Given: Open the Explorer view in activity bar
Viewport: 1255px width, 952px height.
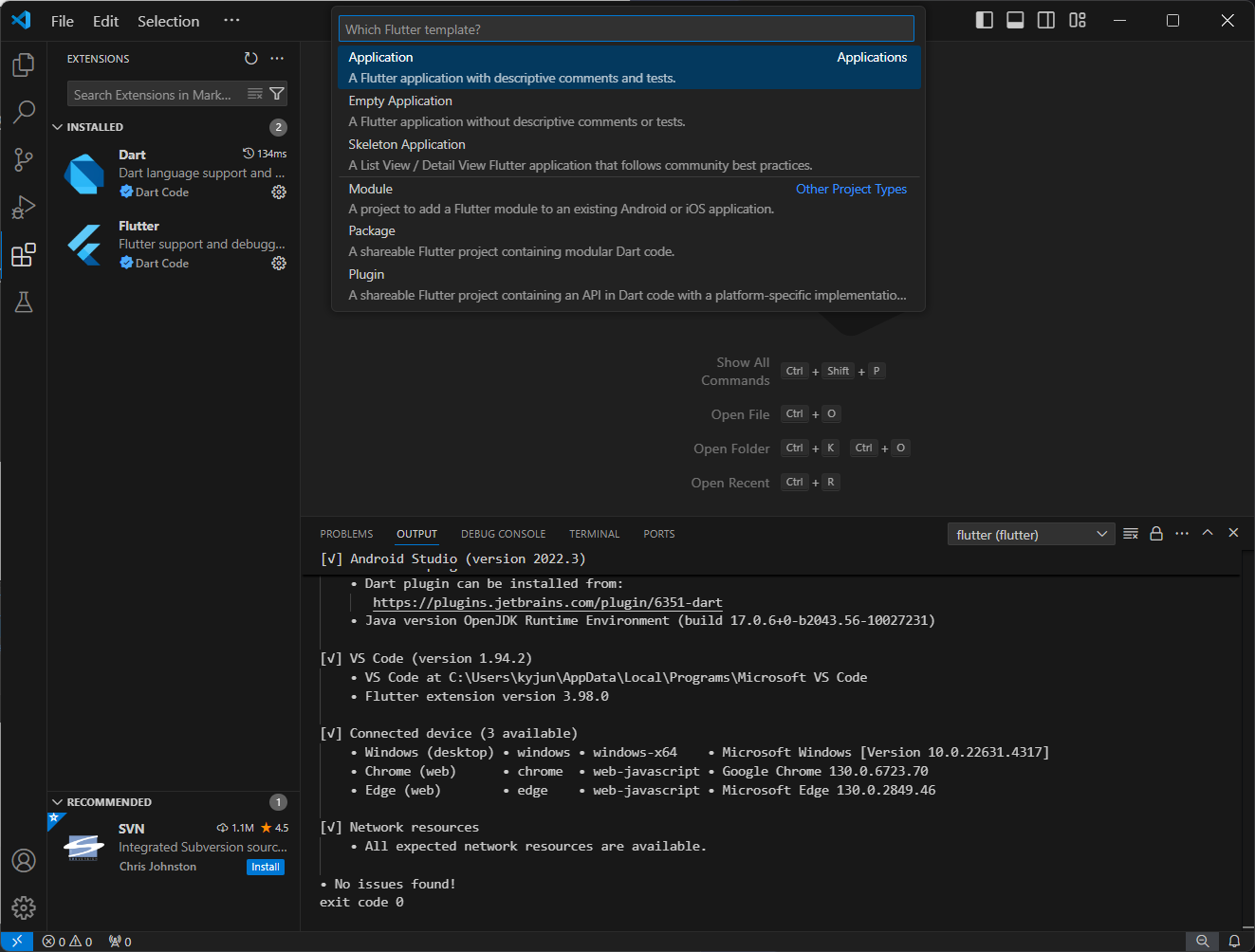Looking at the screenshot, I should [x=24, y=64].
